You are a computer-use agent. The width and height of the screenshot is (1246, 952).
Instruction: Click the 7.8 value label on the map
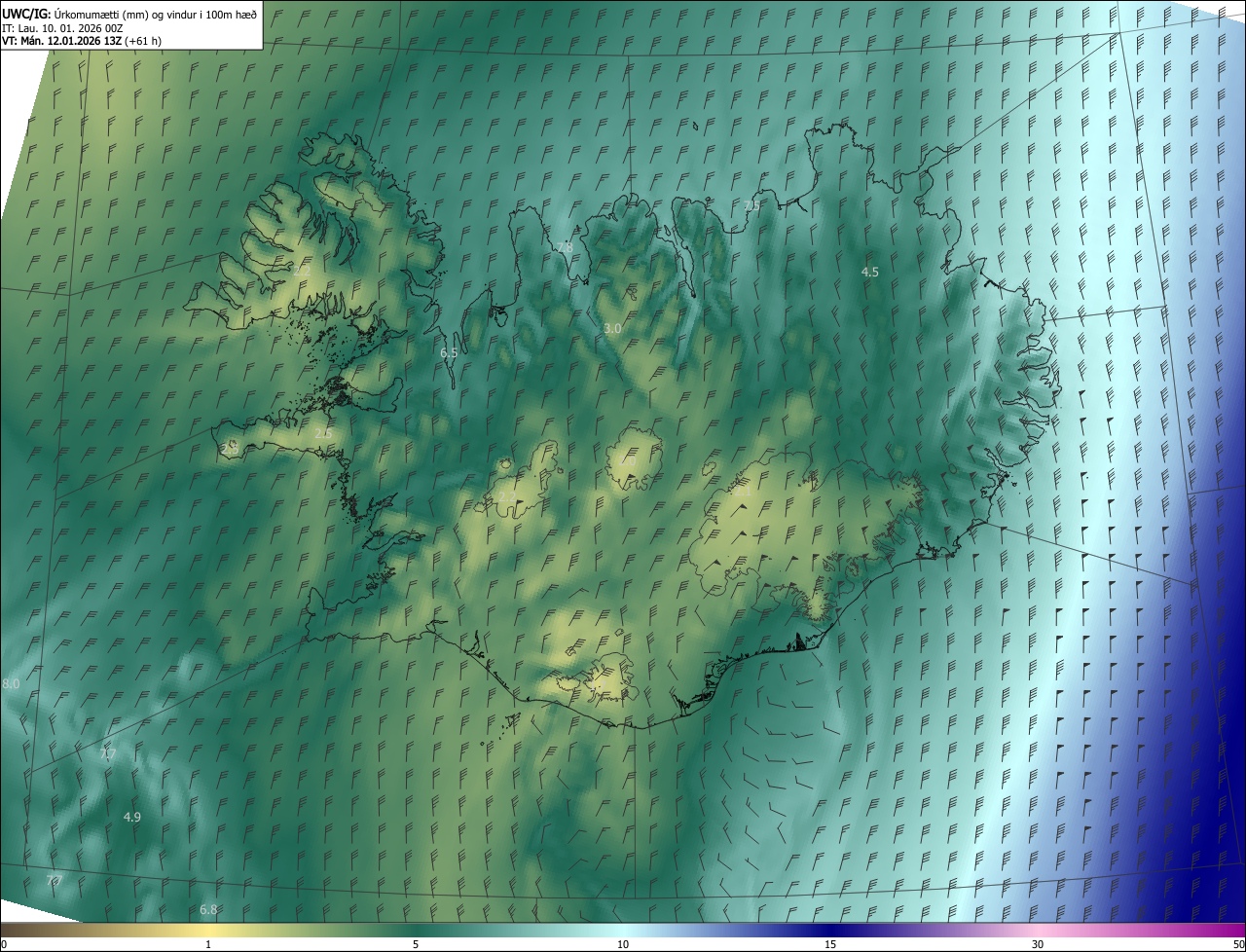[565, 248]
